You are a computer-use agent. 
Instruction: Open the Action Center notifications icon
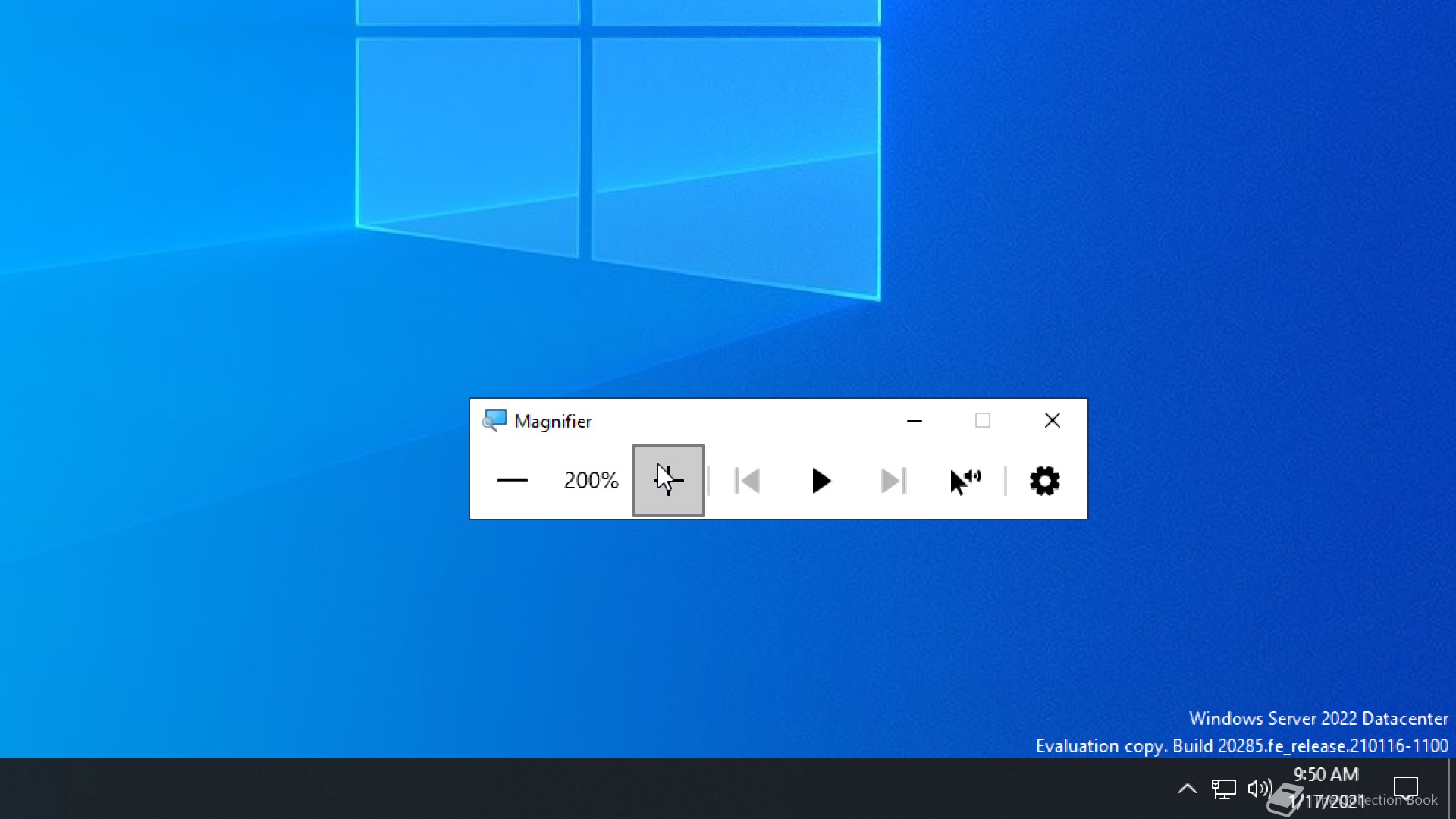(x=1406, y=789)
